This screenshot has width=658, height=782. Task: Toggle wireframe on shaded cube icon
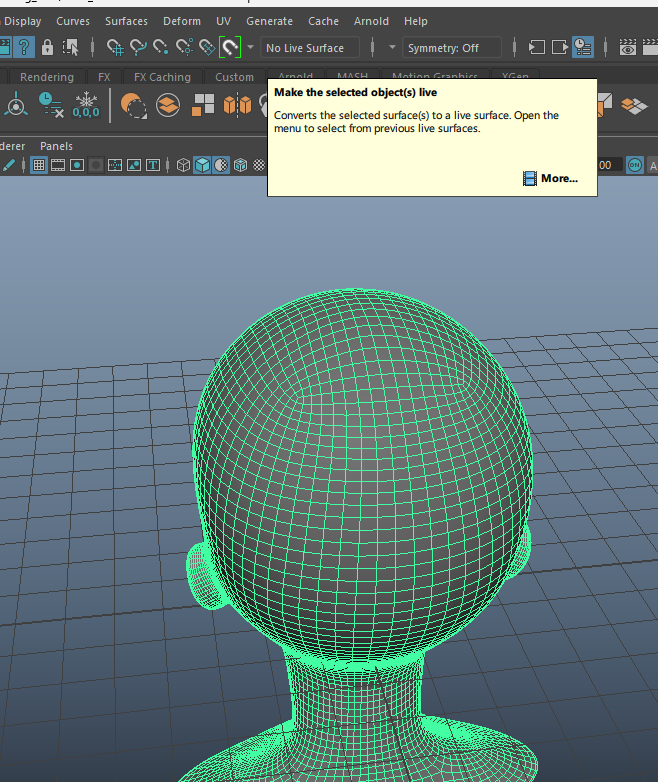click(240, 165)
